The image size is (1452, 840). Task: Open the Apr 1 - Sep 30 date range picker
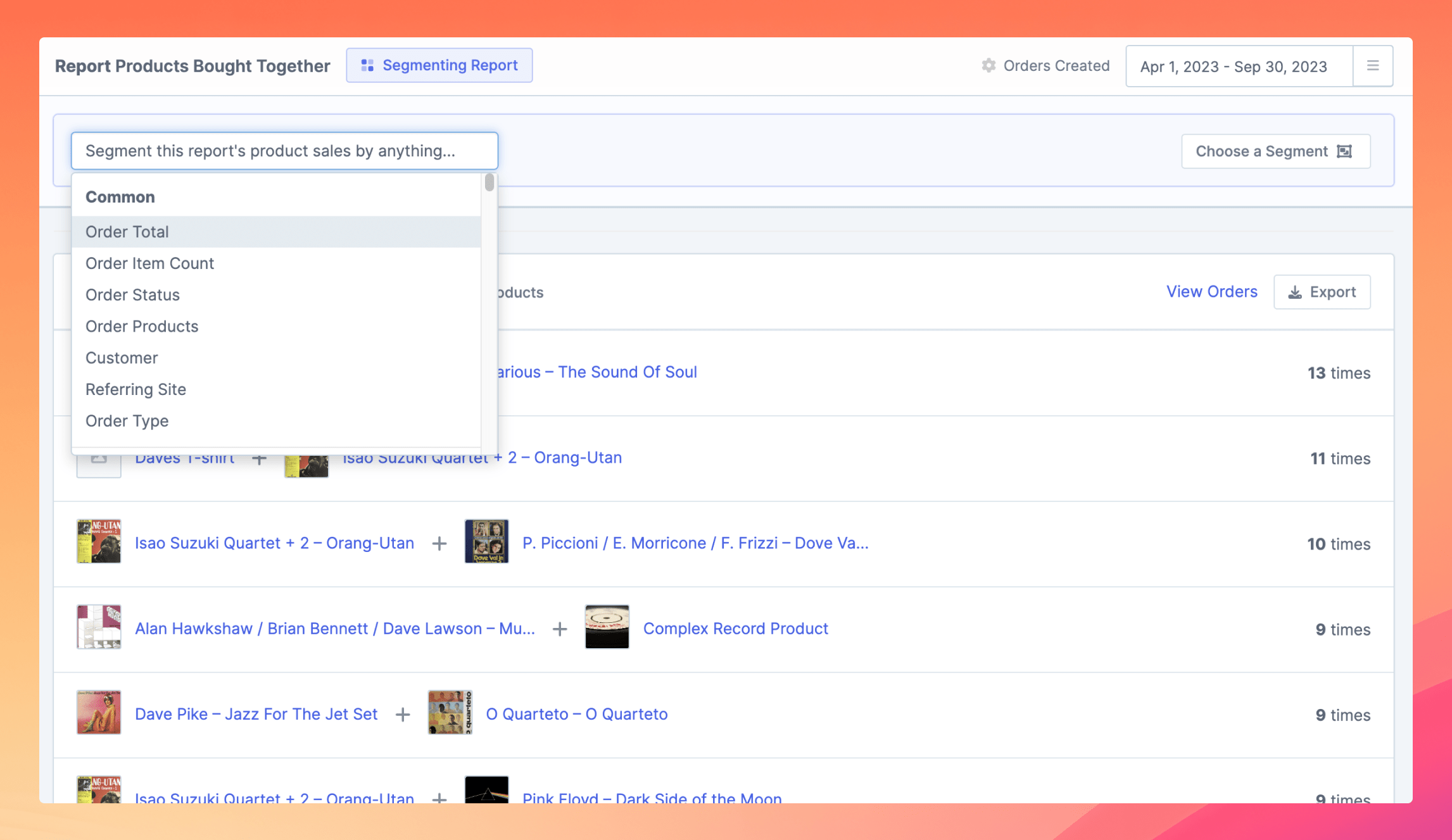(x=1234, y=66)
